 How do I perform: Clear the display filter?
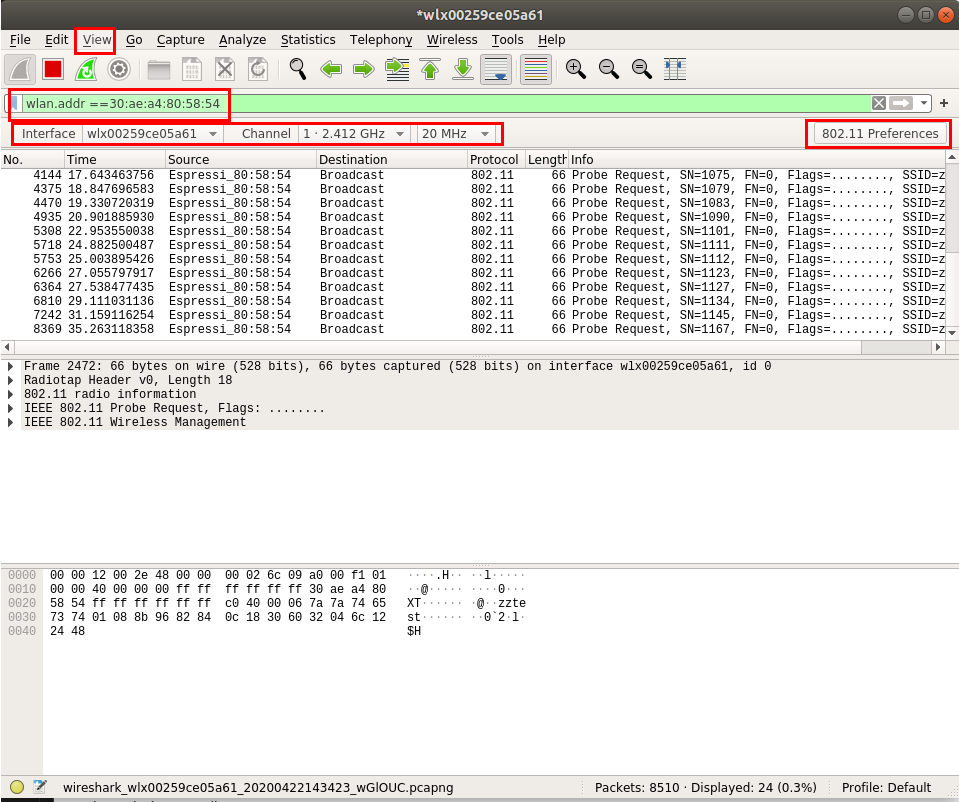point(879,103)
